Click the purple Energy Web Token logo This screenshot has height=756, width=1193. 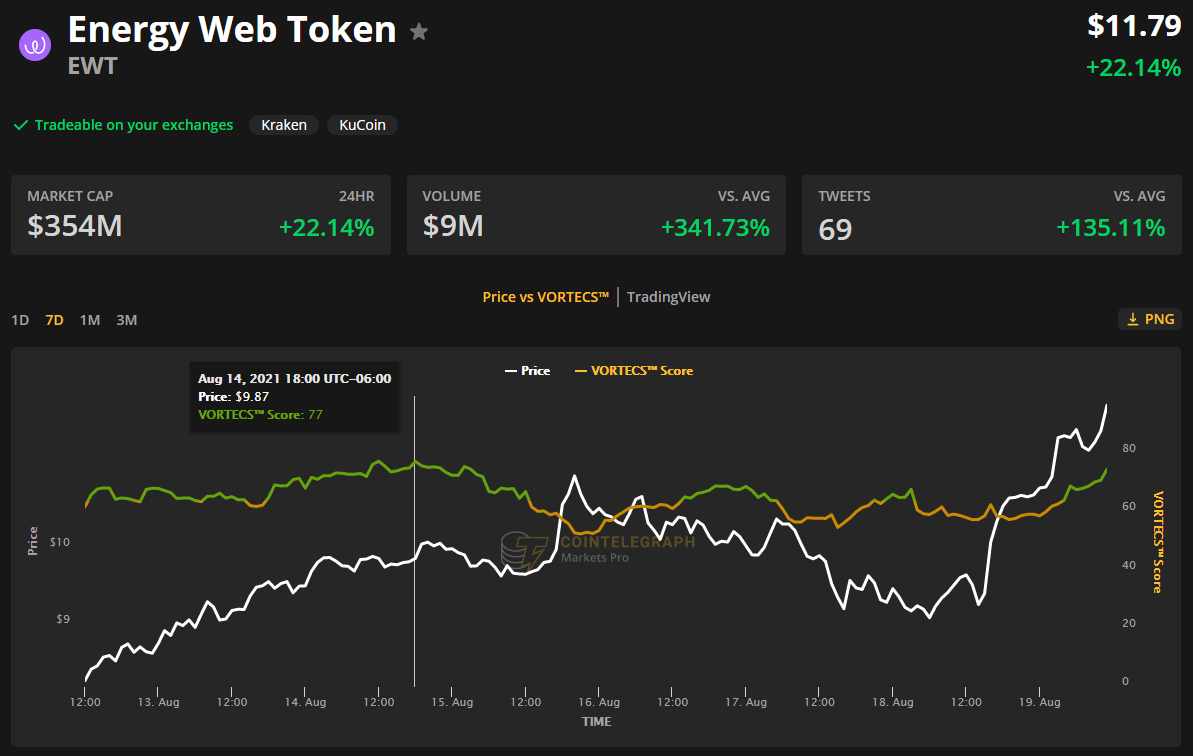pyautogui.click(x=35, y=45)
